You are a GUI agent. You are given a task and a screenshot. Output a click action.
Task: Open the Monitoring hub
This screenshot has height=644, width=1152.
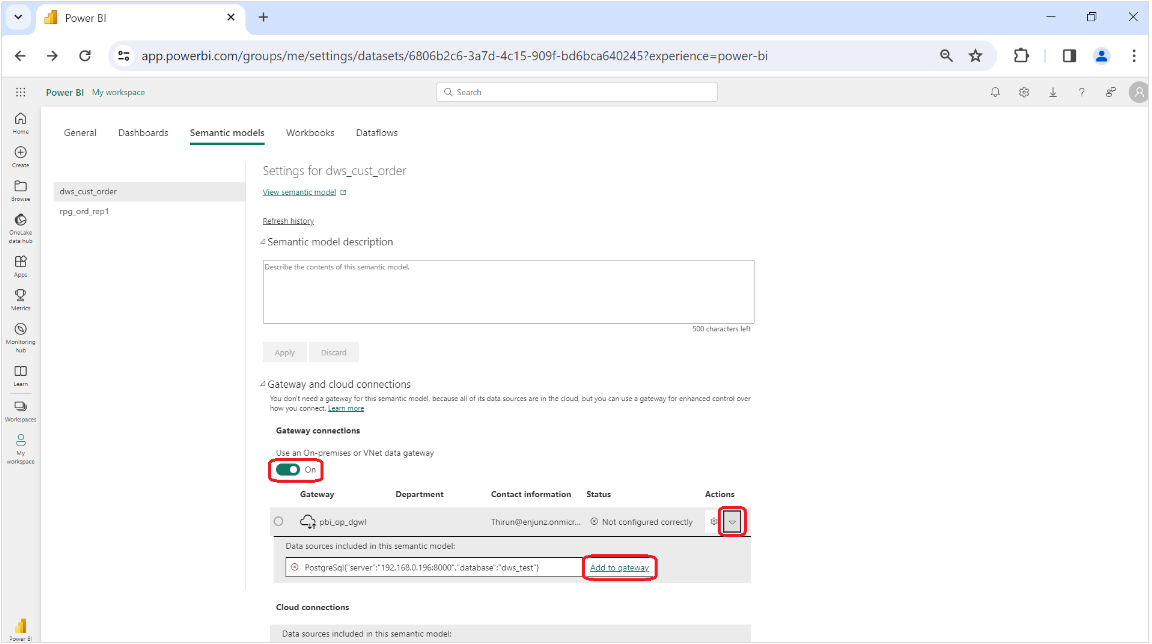[x=21, y=338]
